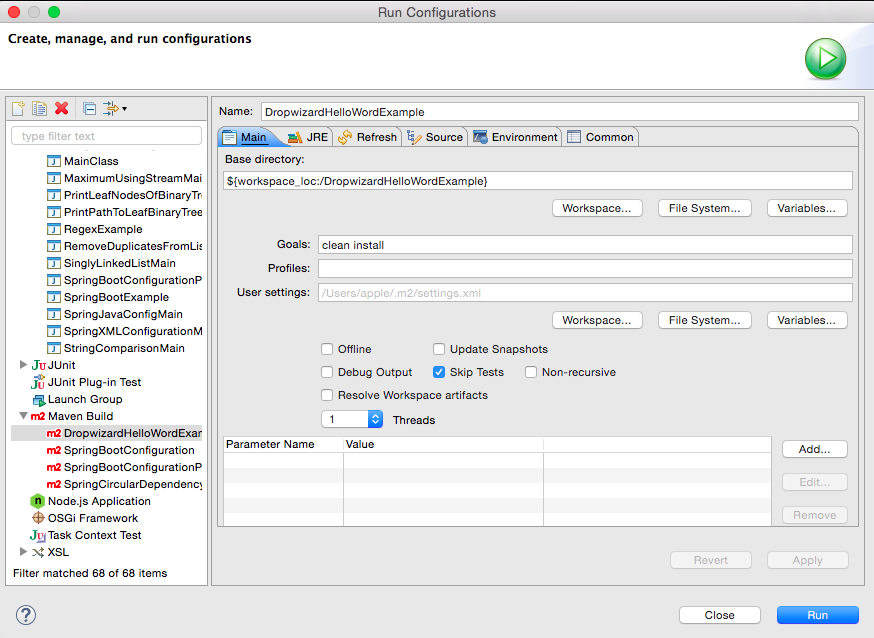
Task: Expand the JUnit tree node
Action: pos(23,365)
